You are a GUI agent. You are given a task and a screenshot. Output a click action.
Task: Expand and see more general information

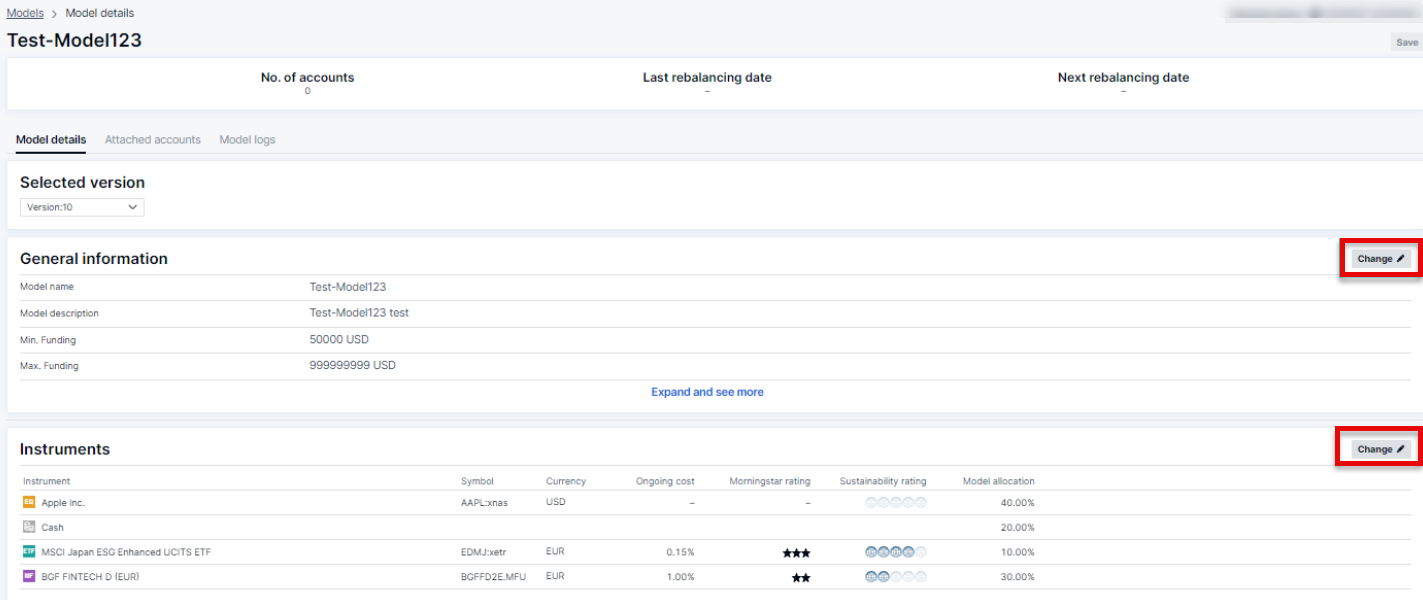(707, 392)
